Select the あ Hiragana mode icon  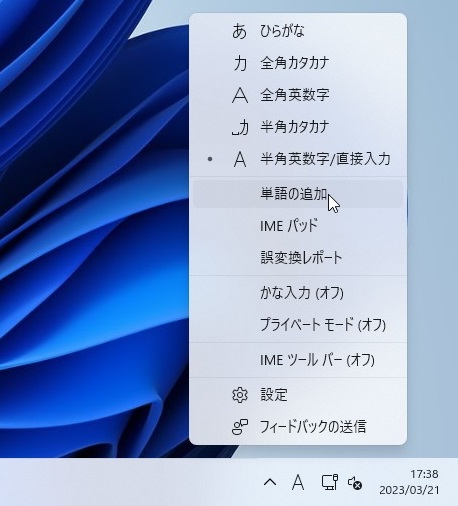click(x=239, y=31)
